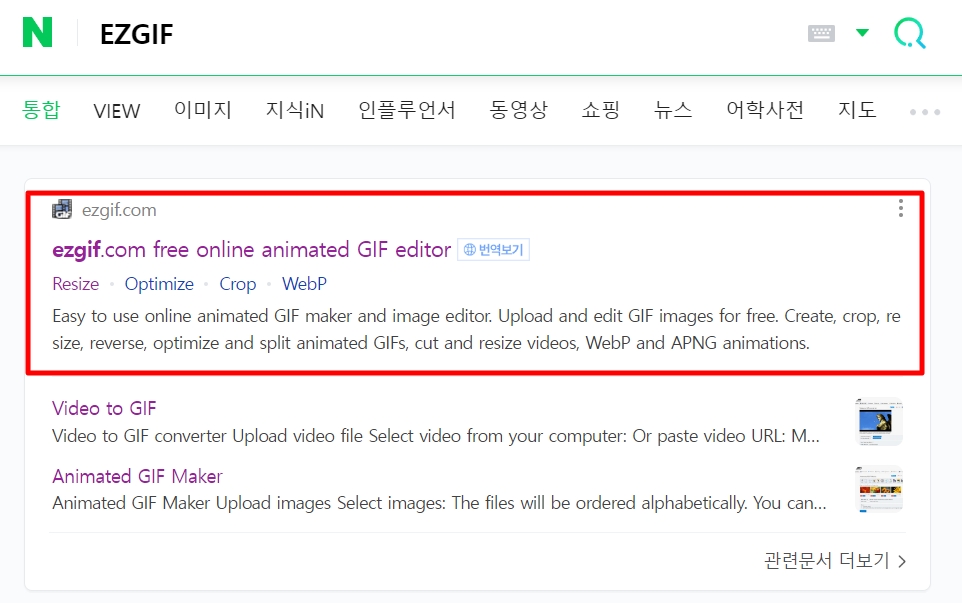Open the 동영상 tab
Image resolution: width=962 pixels, height=603 pixels.
[x=518, y=110]
